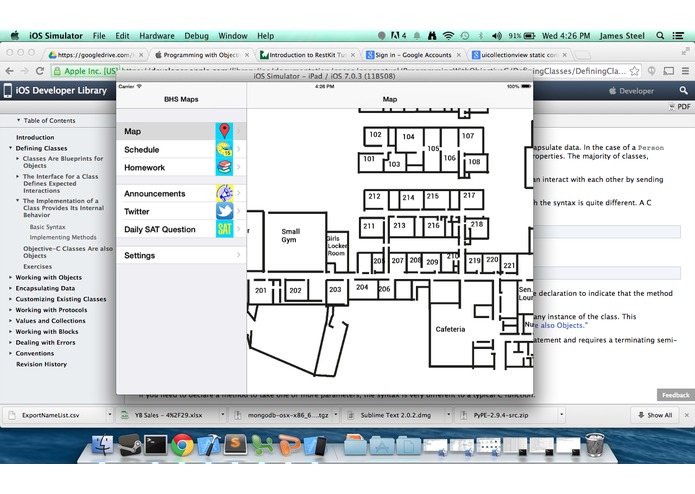Viewport: 695px width, 494px height.
Task: Open the Debug menu
Action: pyautogui.click(x=196, y=36)
